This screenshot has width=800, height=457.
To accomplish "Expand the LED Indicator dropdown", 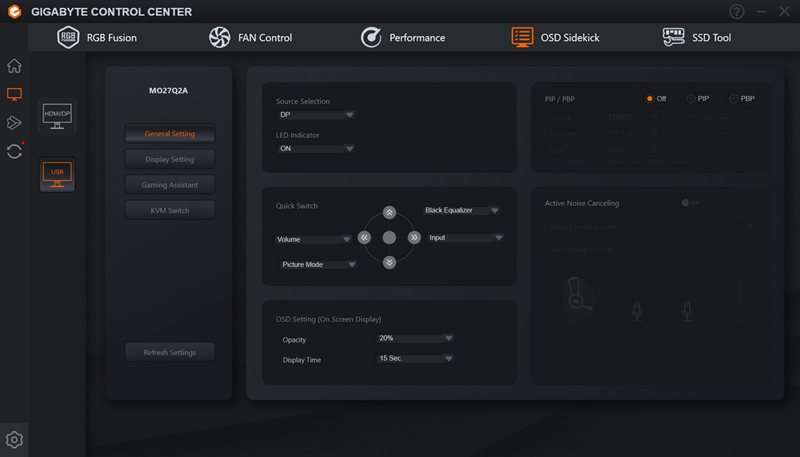I will 315,148.
